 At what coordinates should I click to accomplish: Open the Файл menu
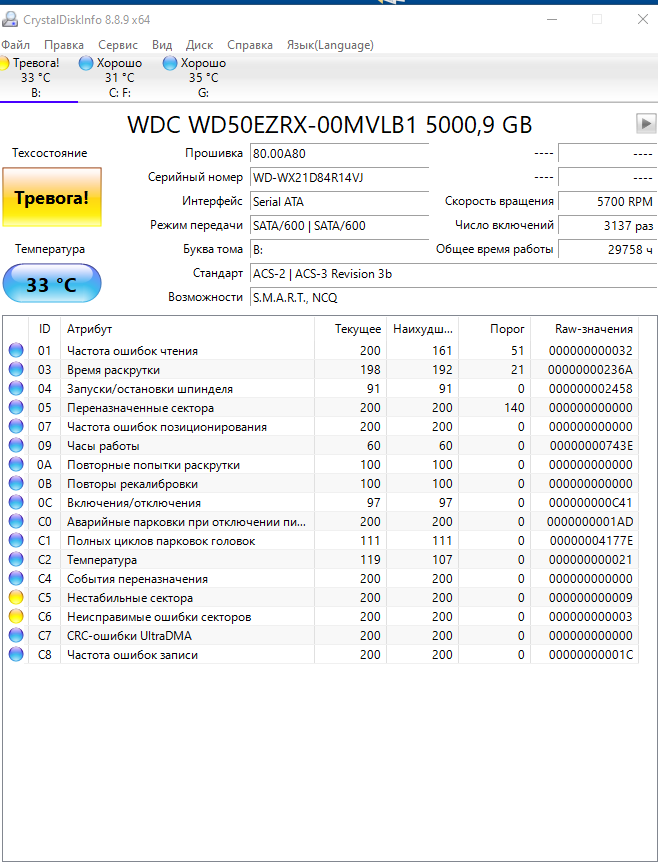(x=15, y=45)
